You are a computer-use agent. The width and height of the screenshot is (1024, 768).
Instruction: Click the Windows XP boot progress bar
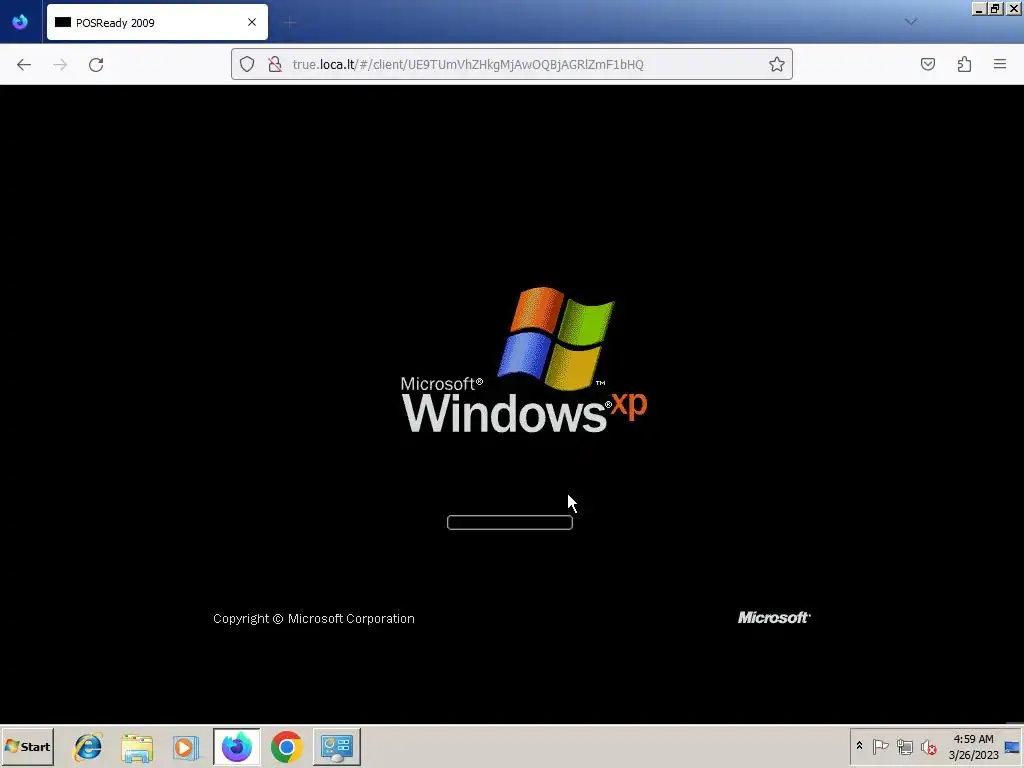pos(510,522)
